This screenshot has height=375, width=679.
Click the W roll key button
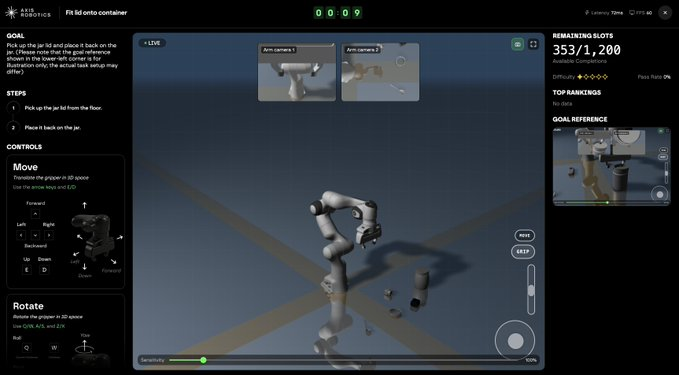pos(54,348)
